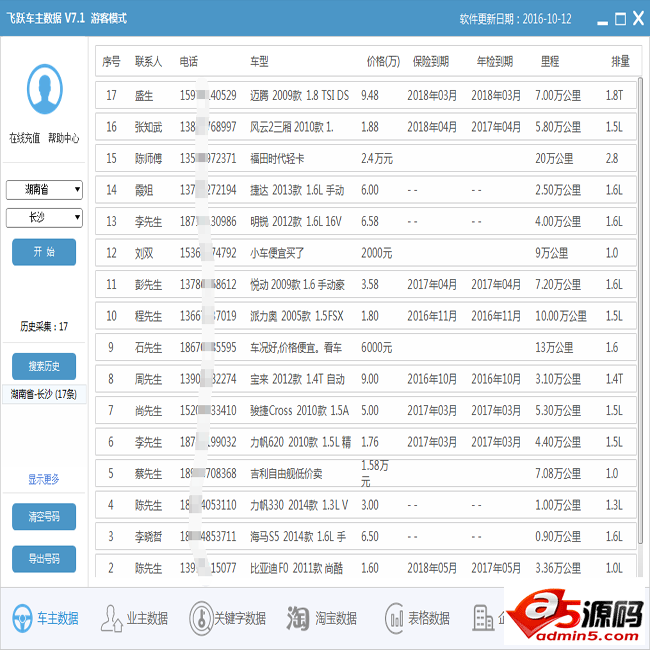Click price cell 2.4万元
650x650 pixels.
377,159
